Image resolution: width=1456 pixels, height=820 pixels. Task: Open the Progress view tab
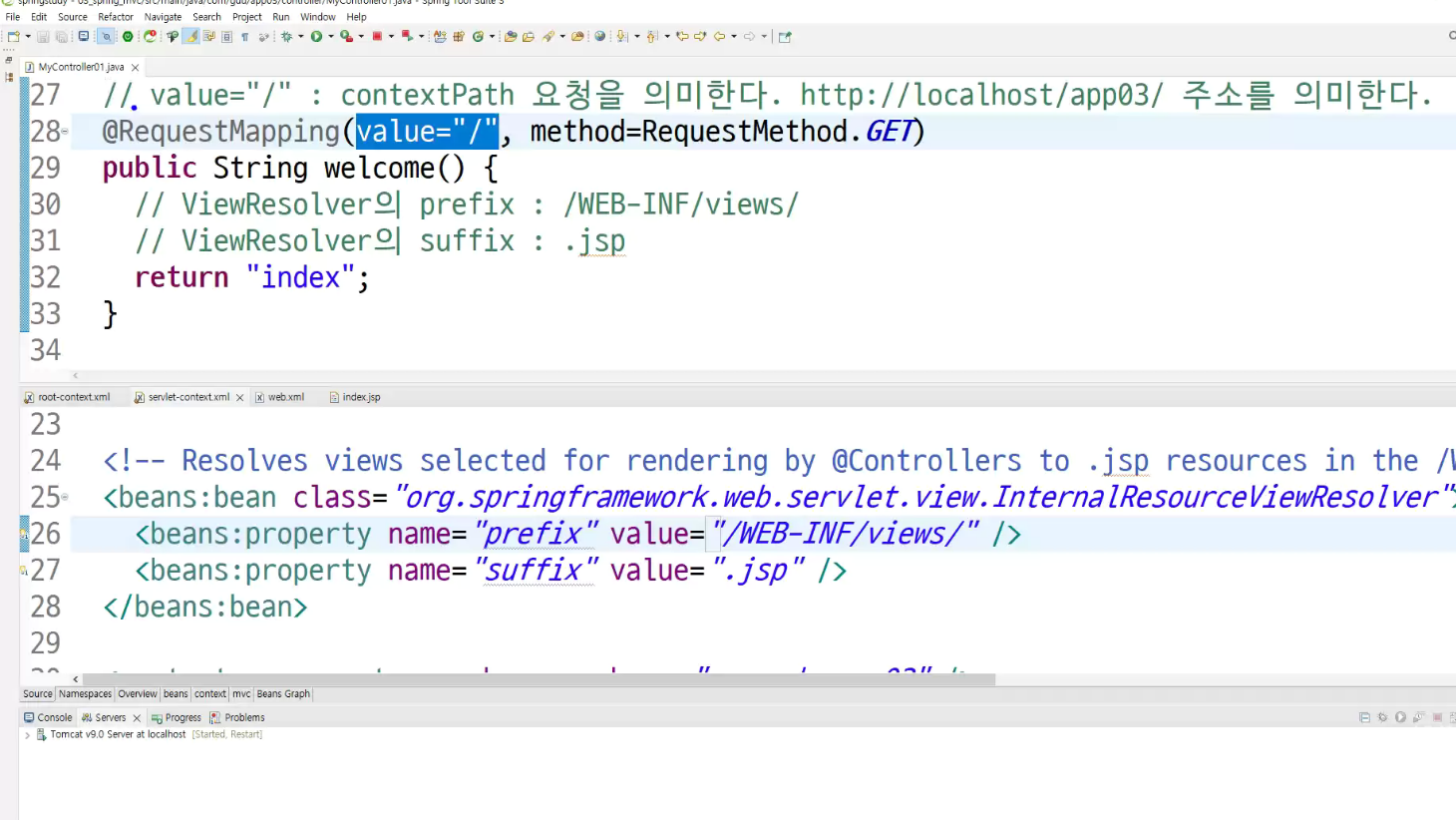click(177, 717)
